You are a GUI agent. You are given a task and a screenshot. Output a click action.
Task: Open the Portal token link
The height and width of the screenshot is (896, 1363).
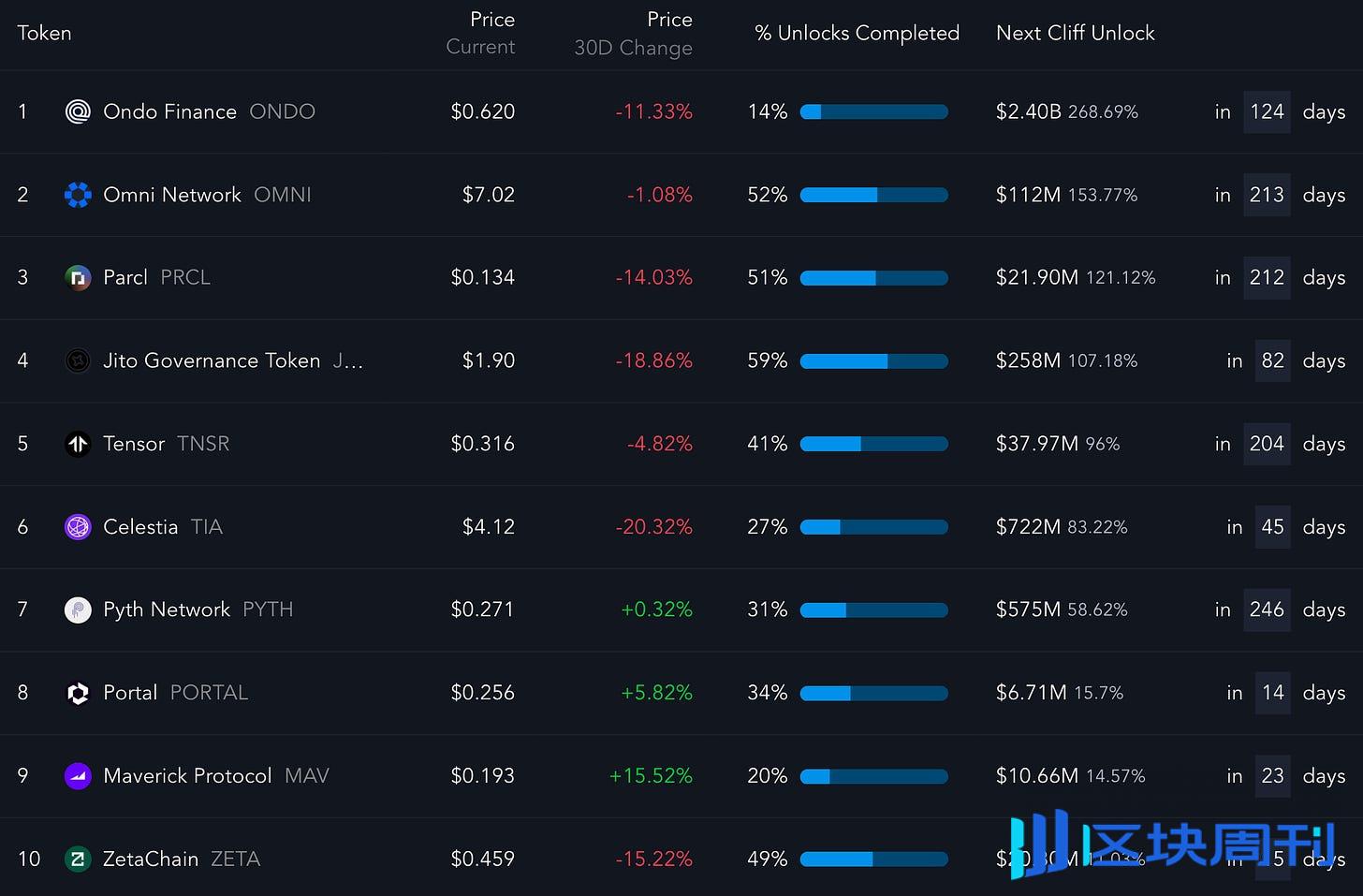coord(175,693)
